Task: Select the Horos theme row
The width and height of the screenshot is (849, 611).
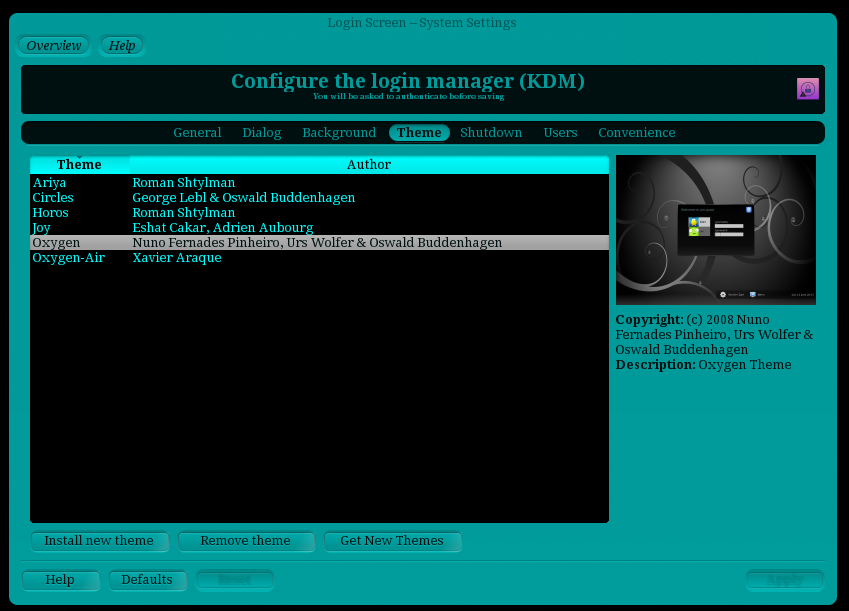Action: point(319,213)
